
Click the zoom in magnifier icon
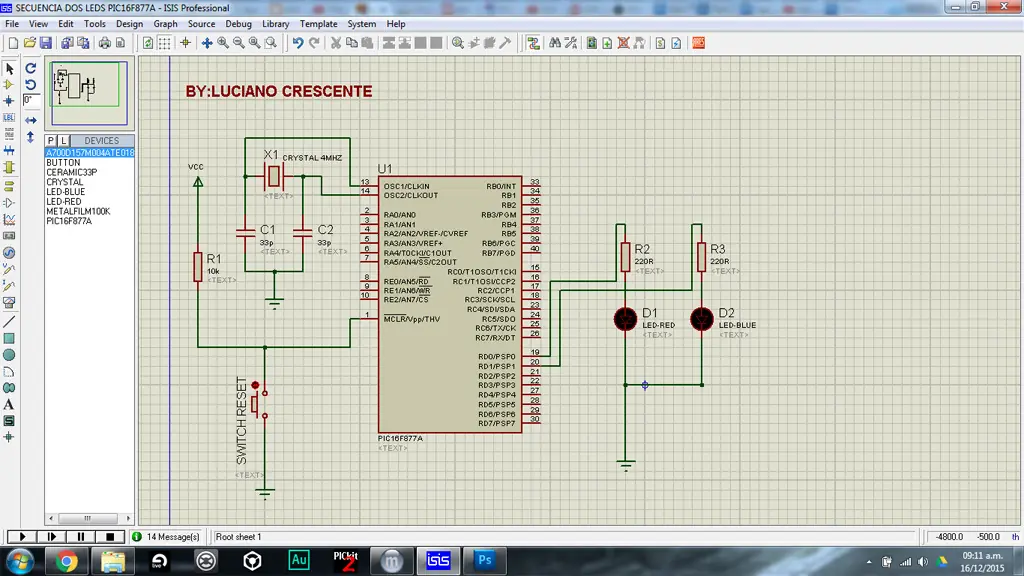223,43
